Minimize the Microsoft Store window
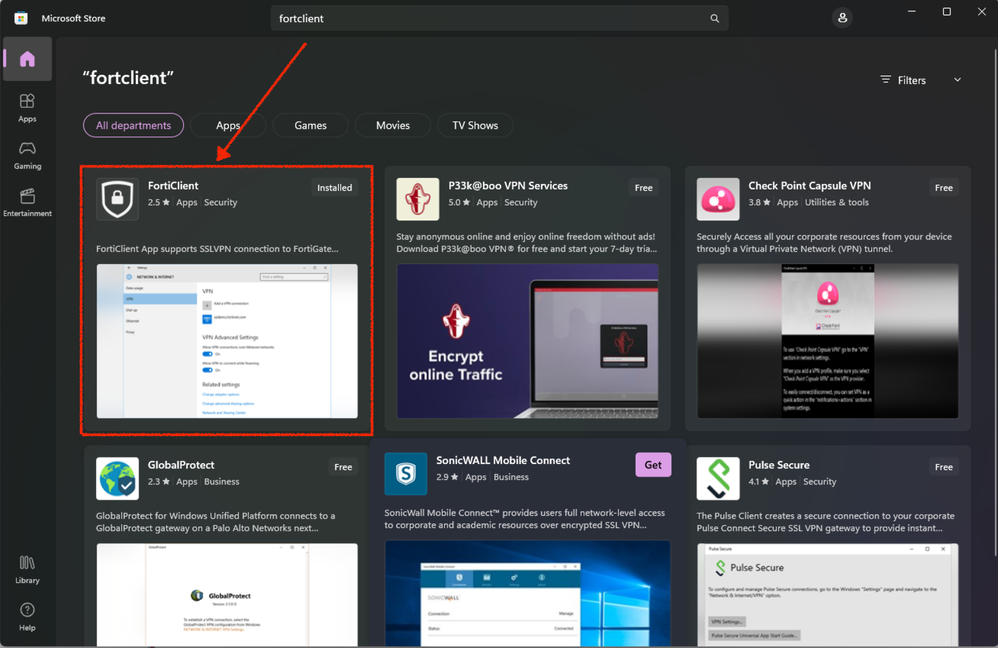The width and height of the screenshot is (998, 648). [x=911, y=12]
